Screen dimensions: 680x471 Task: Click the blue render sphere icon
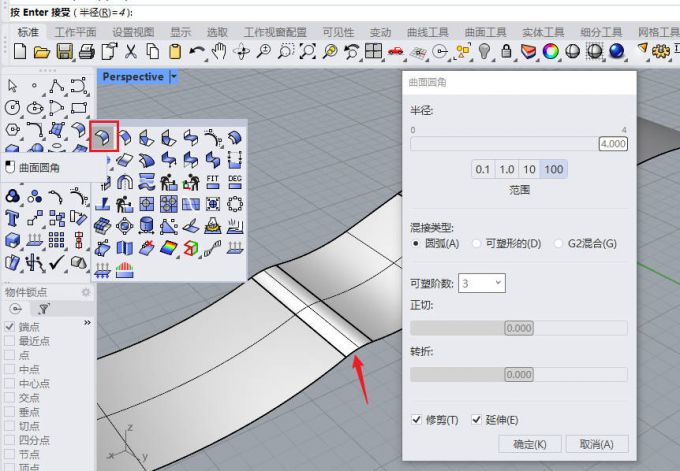[616, 52]
